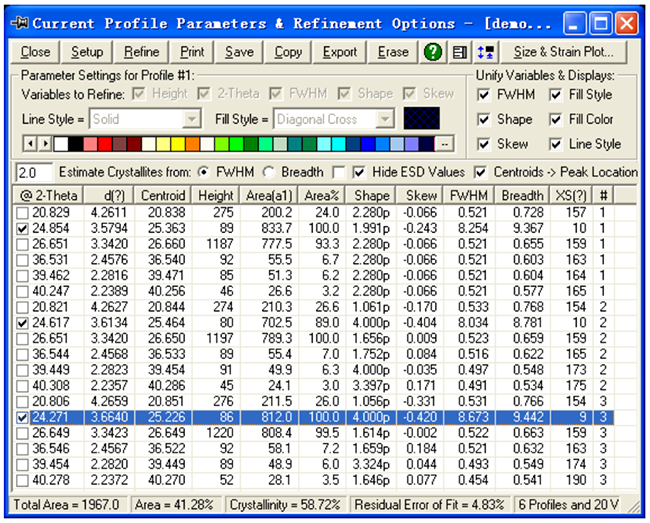Click the Export button
Image resolution: width=650 pixels, height=523 pixels.
tap(340, 52)
